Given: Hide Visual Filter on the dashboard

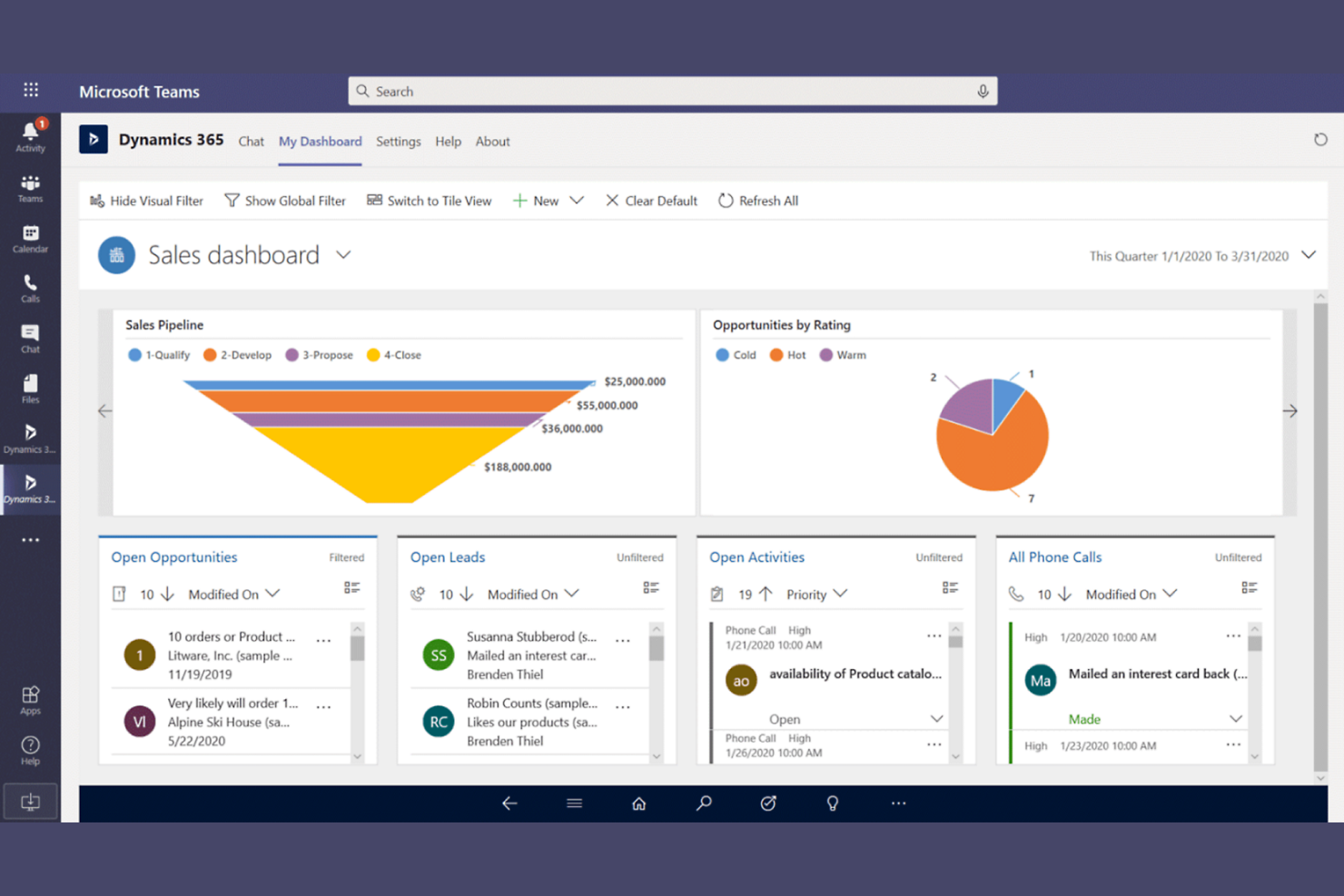Looking at the screenshot, I should [x=146, y=201].
